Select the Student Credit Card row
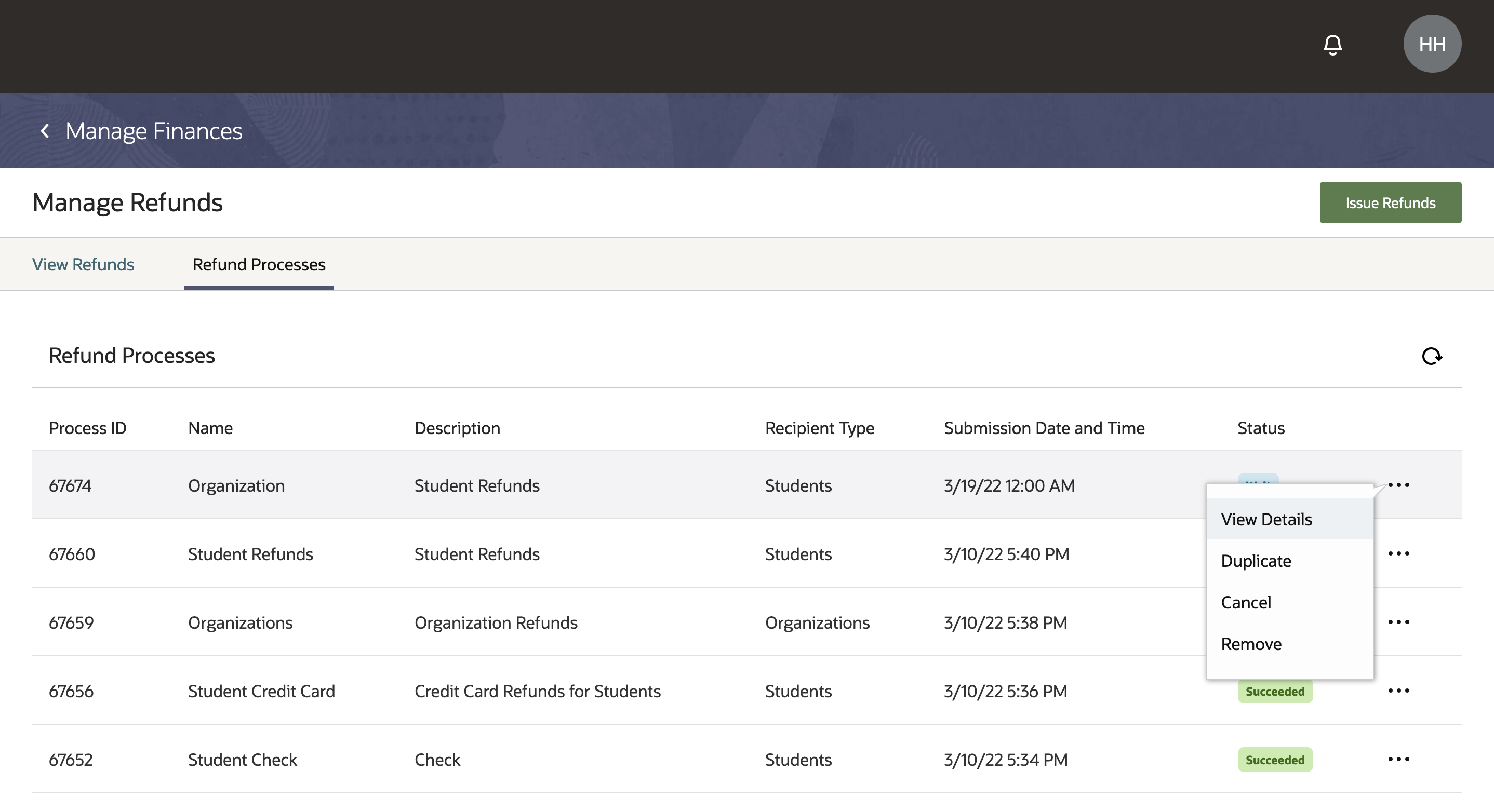Image resolution: width=1494 pixels, height=812 pixels. click(x=261, y=691)
